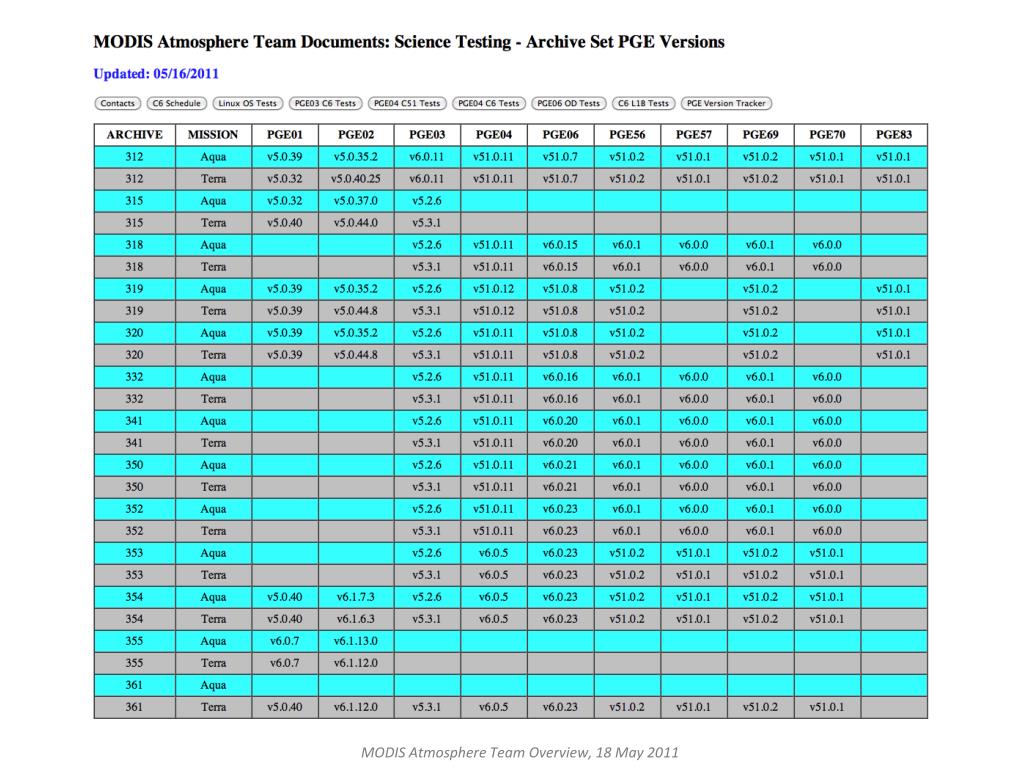Select v6.0.20 in the 341 Terra row
The image size is (1024, 768).
coord(560,443)
